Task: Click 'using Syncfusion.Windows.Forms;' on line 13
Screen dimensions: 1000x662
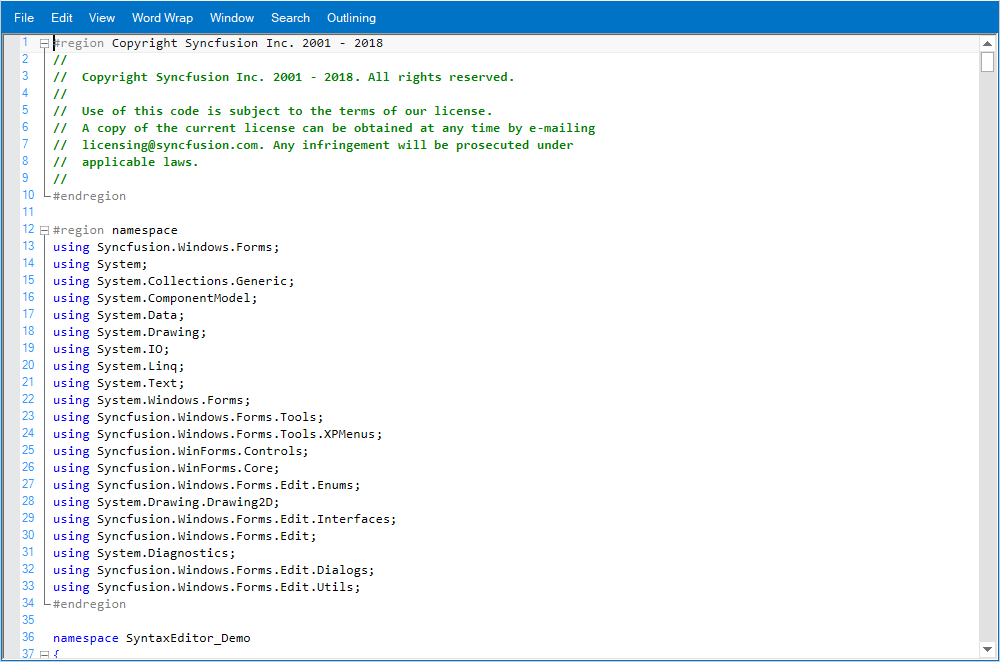Action: [x=166, y=247]
